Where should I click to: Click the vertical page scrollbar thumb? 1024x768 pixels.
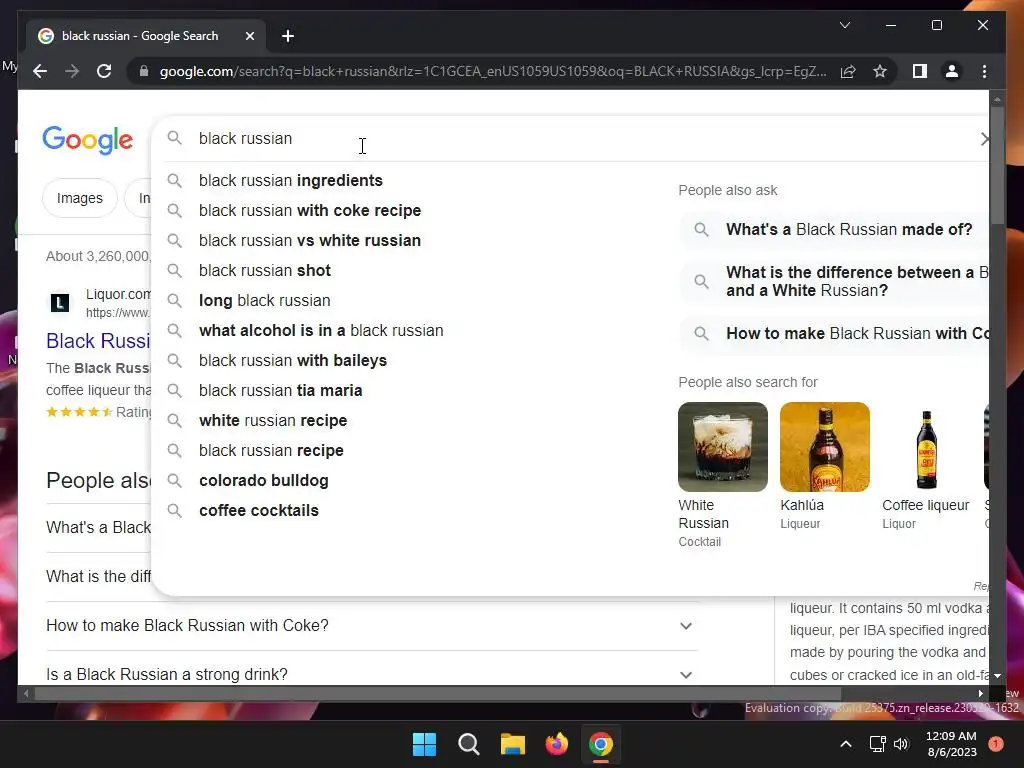pyautogui.click(x=997, y=167)
